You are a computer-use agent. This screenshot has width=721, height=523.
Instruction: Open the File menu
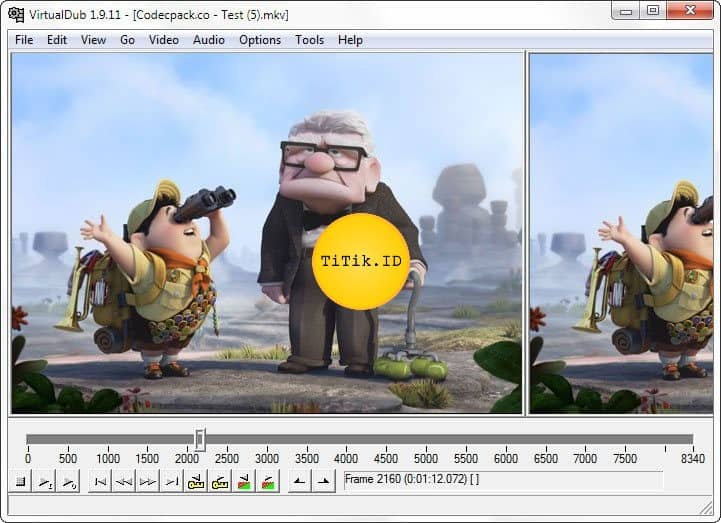24,40
